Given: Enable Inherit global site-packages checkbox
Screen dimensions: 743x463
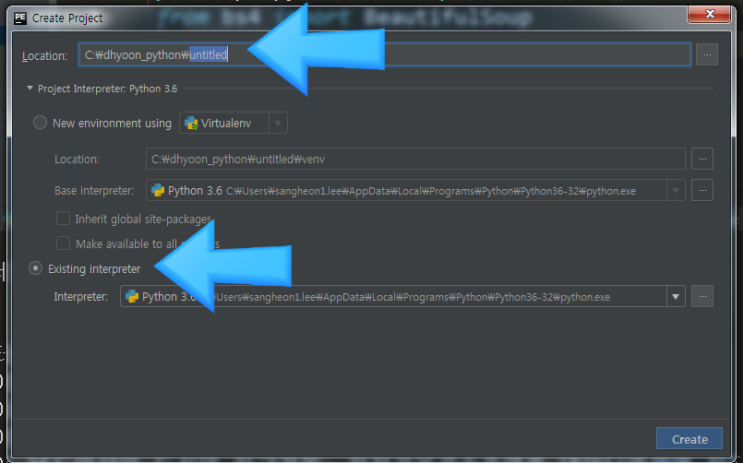Looking at the screenshot, I should (63, 218).
